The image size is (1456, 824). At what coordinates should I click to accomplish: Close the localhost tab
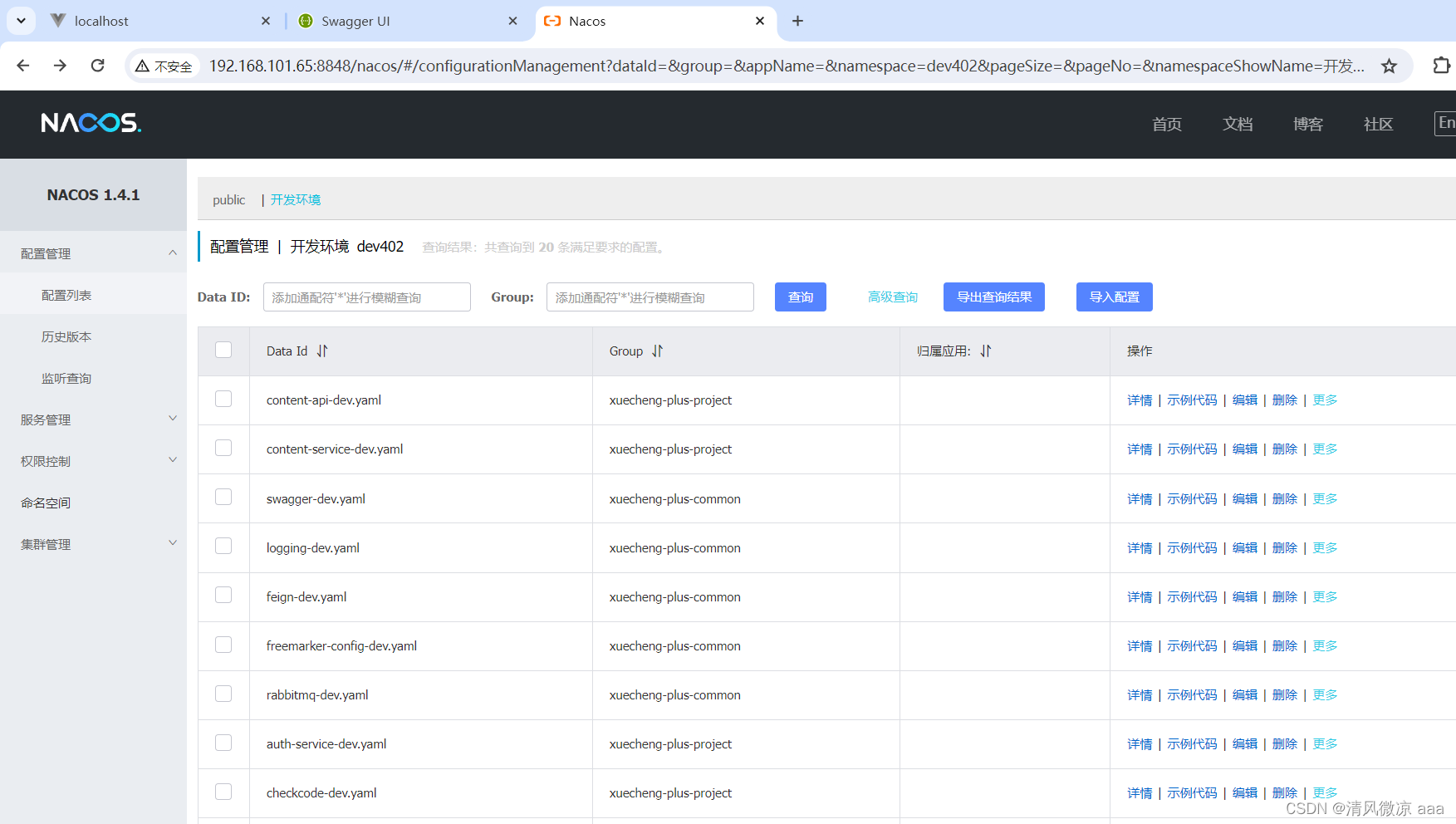pos(266,21)
